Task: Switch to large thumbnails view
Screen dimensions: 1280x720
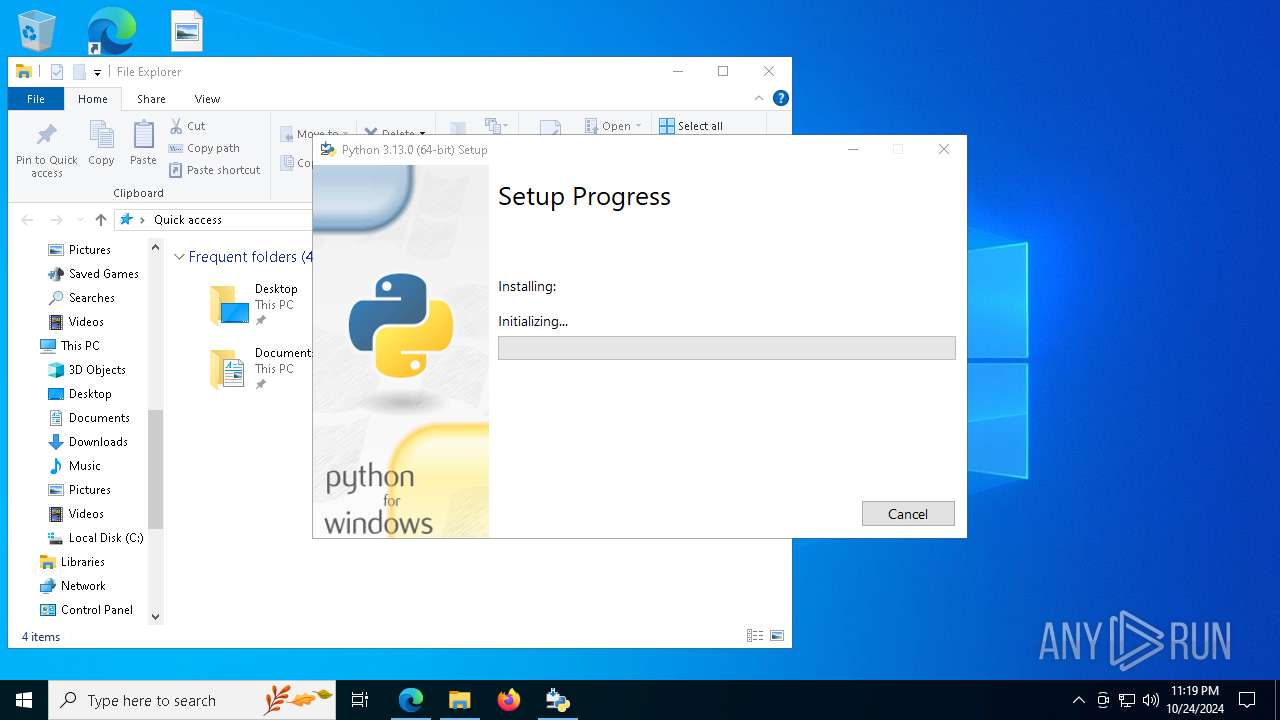Action: coord(777,636)
